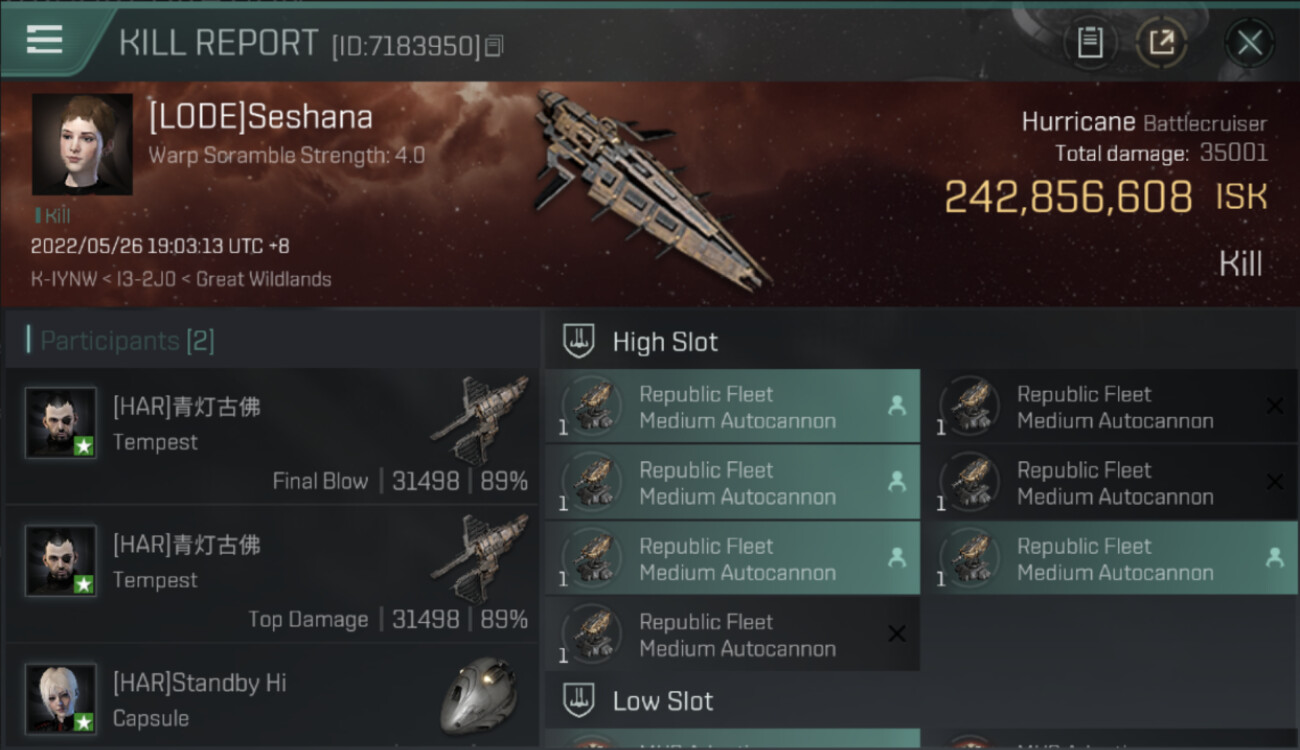Toggle person icon on first High Slot autocannon
Viewport: 1300px width, 750px height.
coord(896,406)
